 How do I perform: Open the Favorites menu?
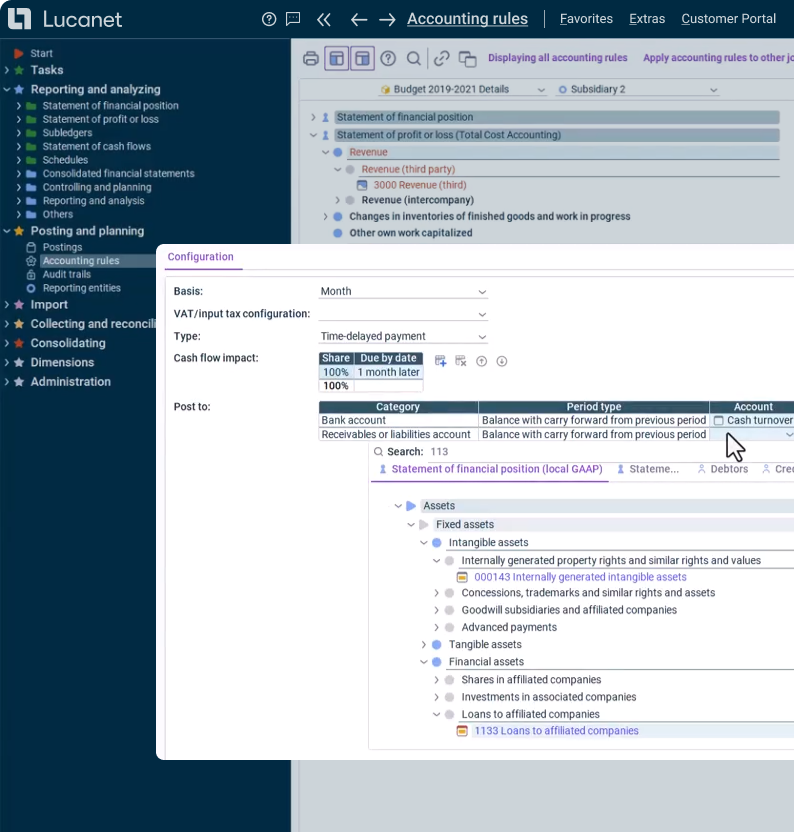(586, 19)
